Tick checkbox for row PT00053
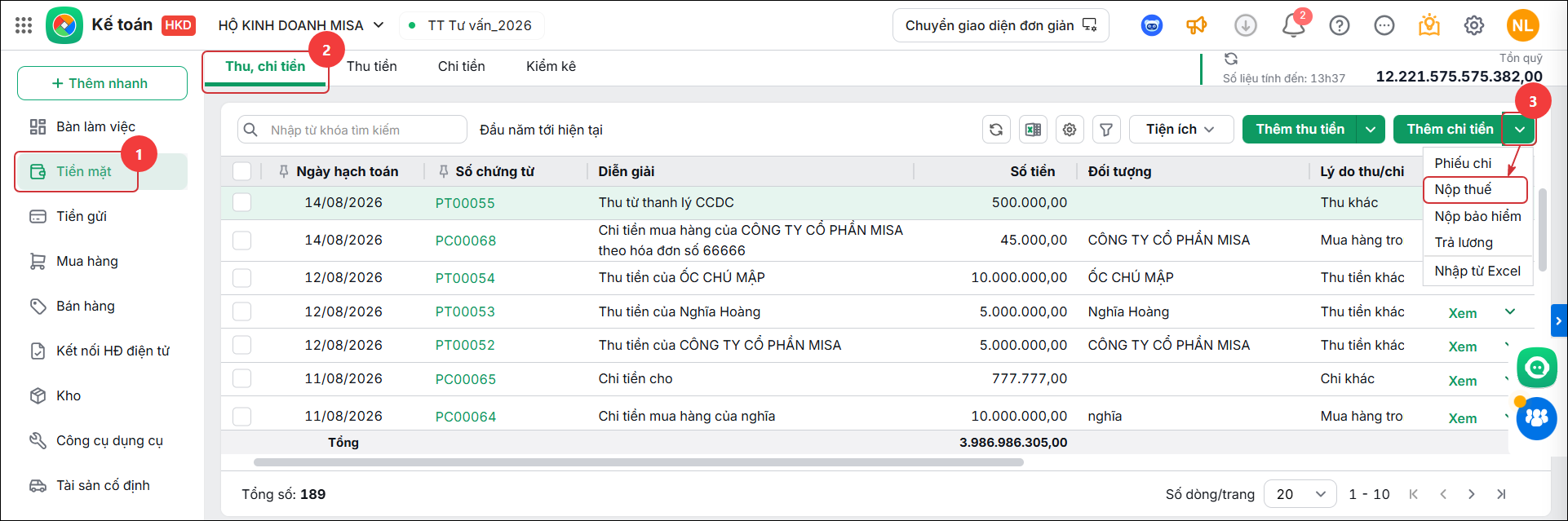This screenshot has width=1568, height=521. 242,311
